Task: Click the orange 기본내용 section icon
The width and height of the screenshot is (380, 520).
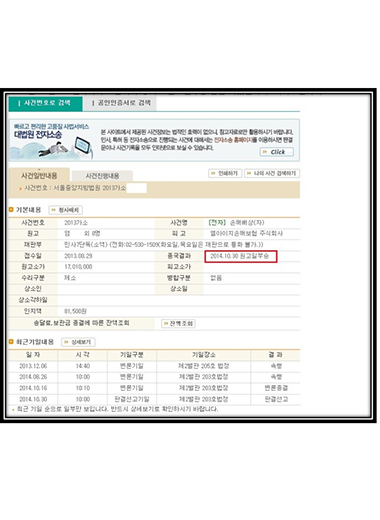Action: tap(11, 210)
